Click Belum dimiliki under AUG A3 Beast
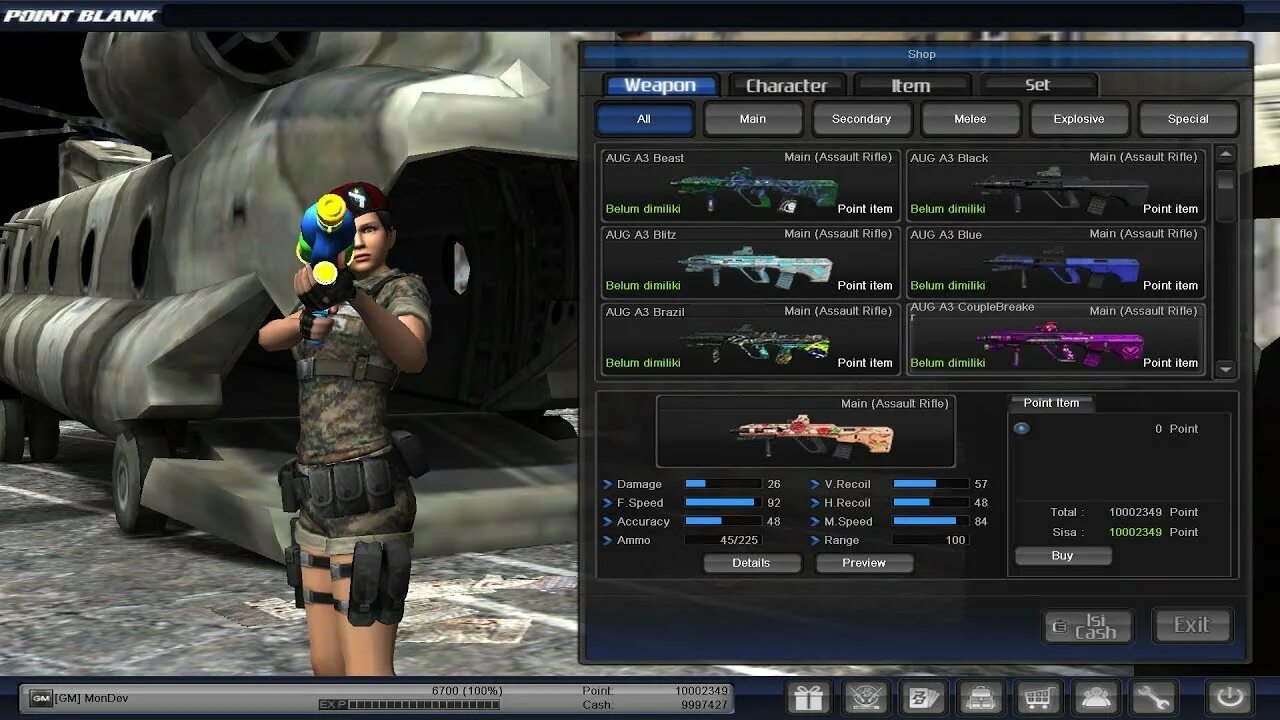The height and width of the screenshot is (720, 1280). pyautogui.click(x=643, y=209)
